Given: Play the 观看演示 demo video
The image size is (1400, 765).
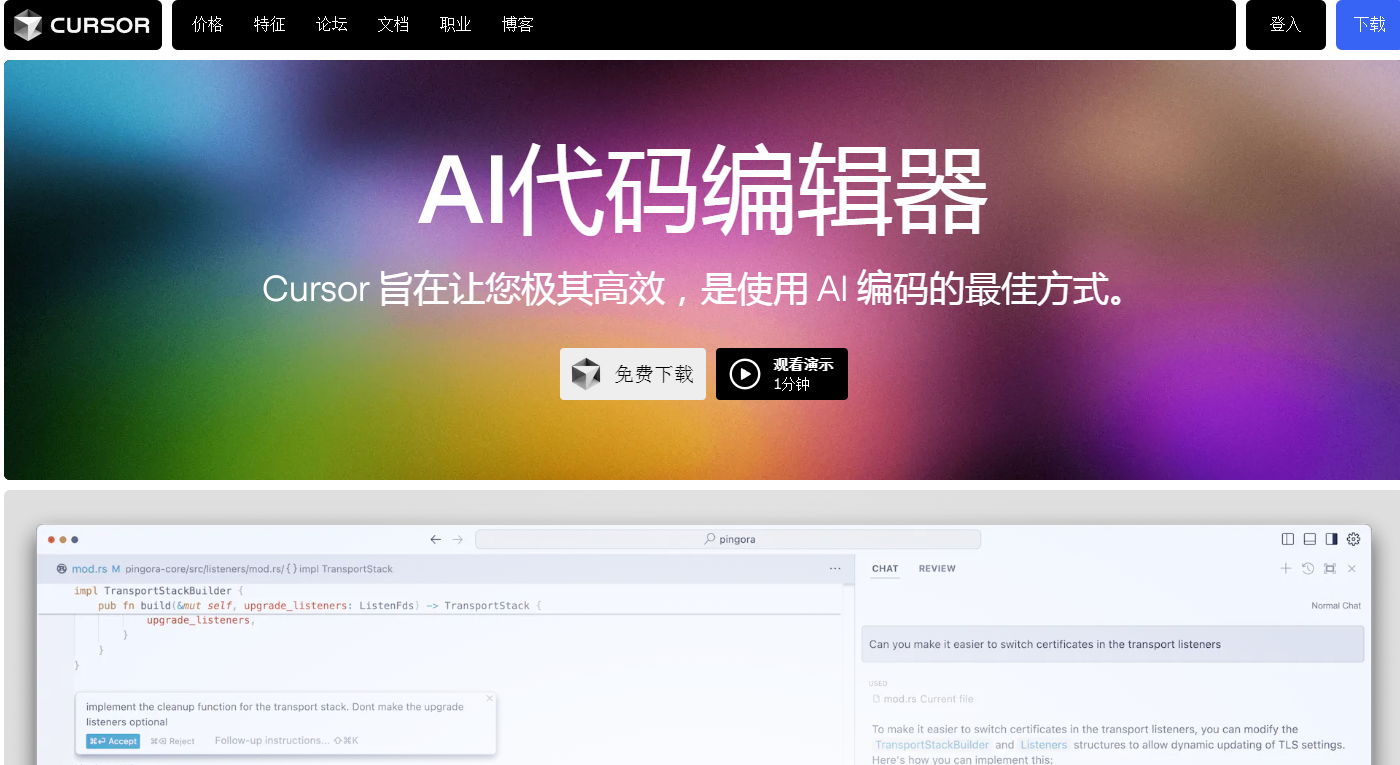Looking at the screenshot, I should pyautogui.click(x=782, y=374).
